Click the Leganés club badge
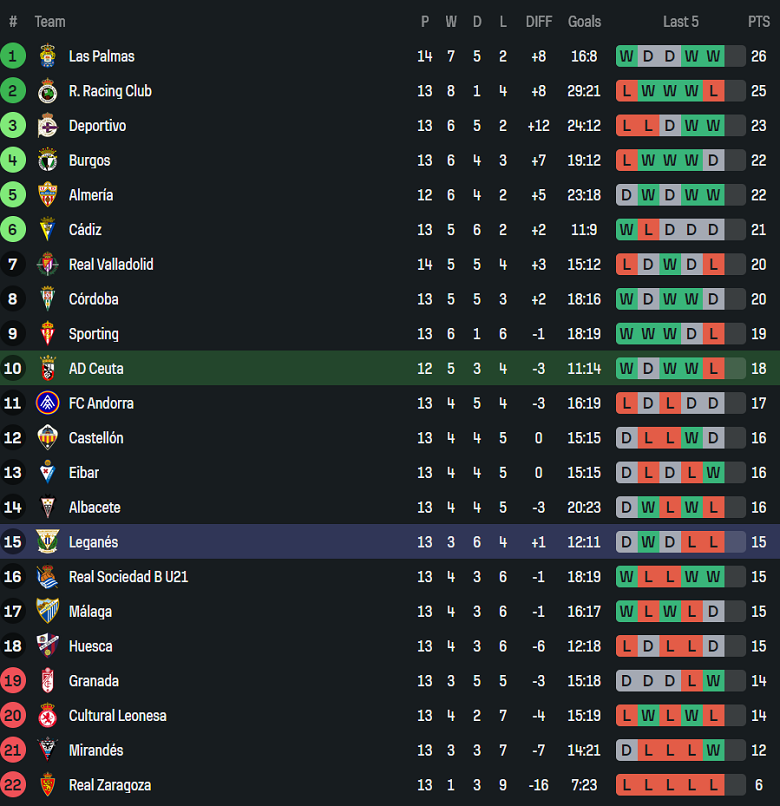The width and height of the screenshot is (780, 806). pos(47,542)
